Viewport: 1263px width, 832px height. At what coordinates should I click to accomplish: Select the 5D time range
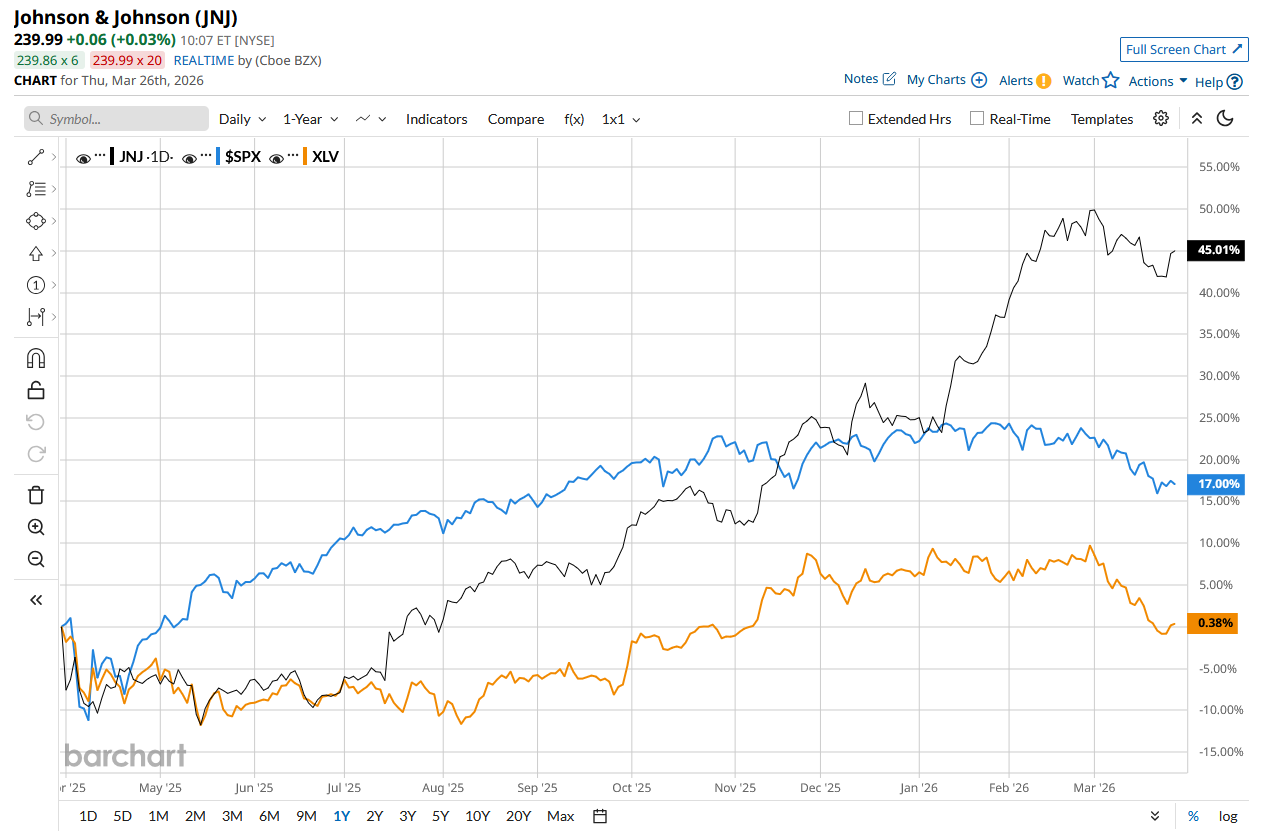[122, 816]
